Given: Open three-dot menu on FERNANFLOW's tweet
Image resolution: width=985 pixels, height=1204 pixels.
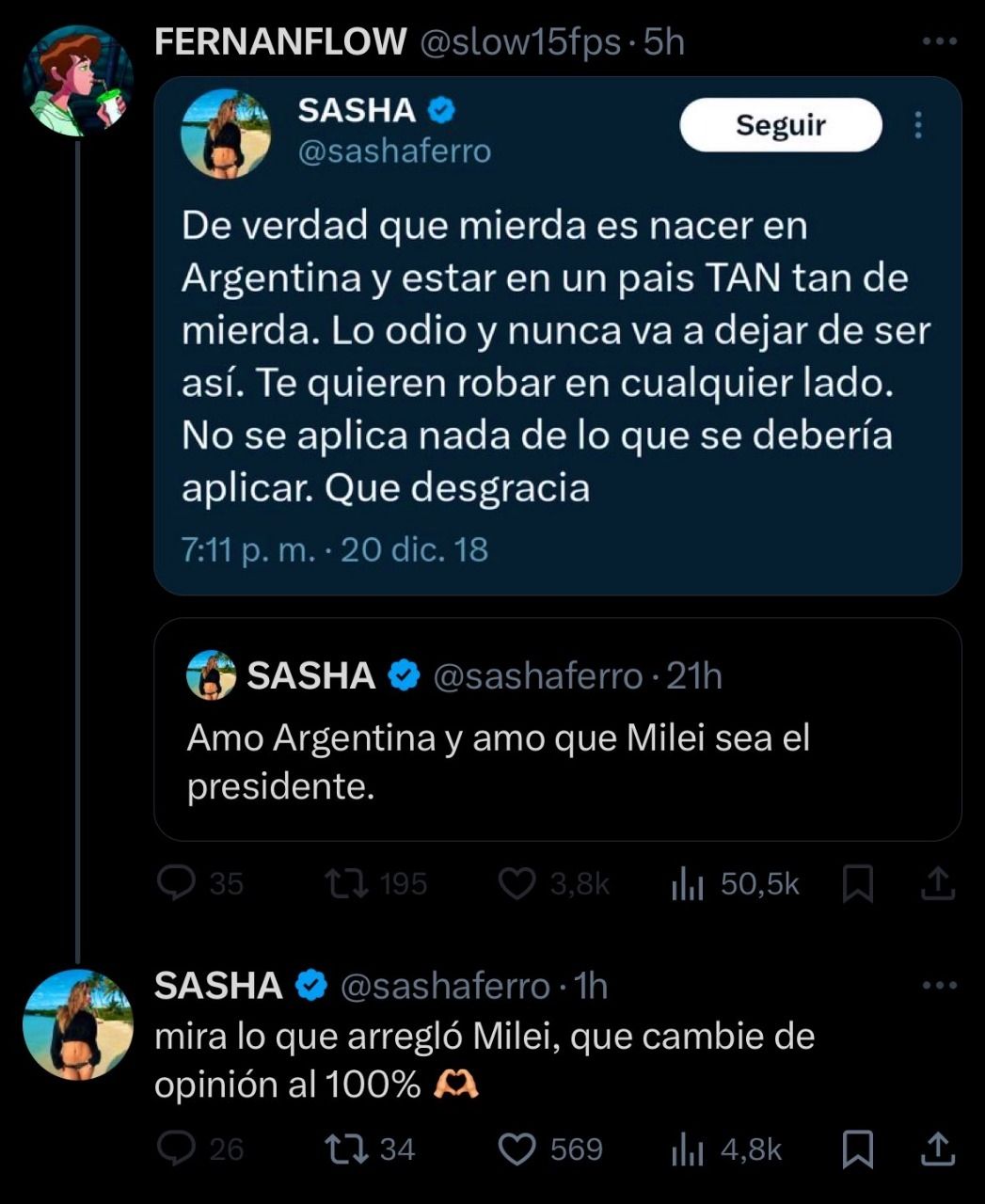Looking at the screenshot, I should click(x=939, y=41).
